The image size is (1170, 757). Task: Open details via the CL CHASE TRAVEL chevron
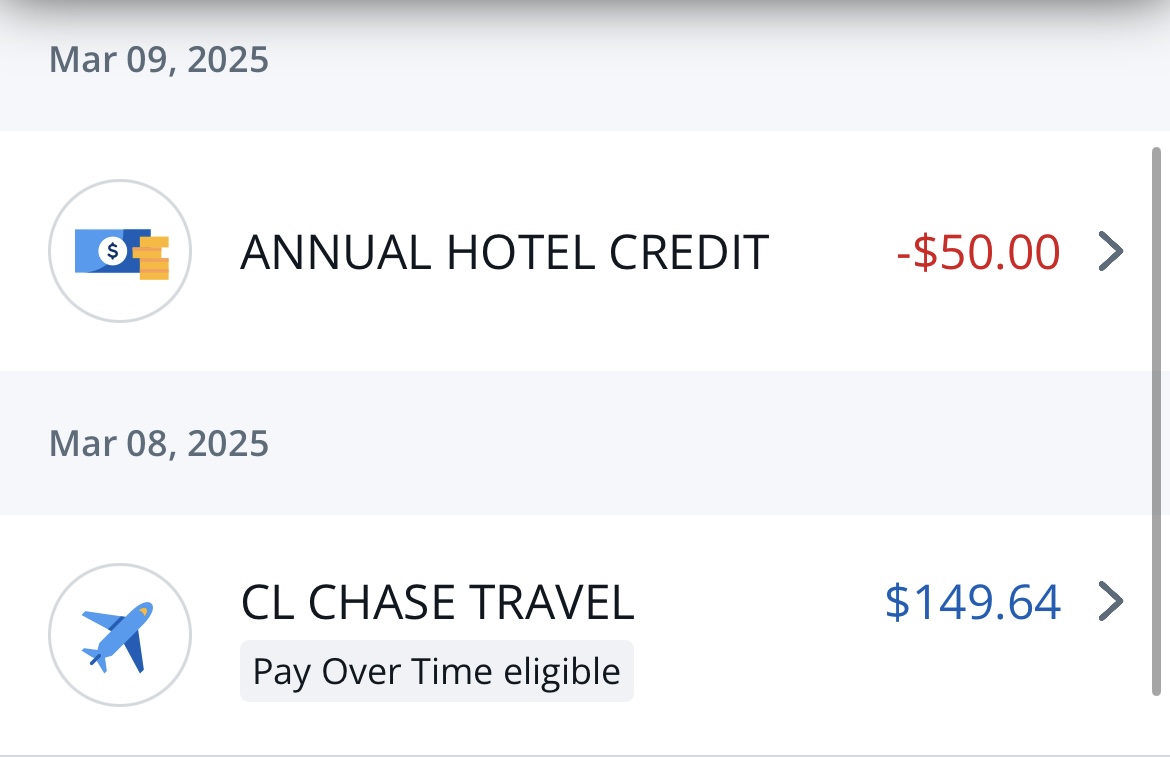[1110, 602]
